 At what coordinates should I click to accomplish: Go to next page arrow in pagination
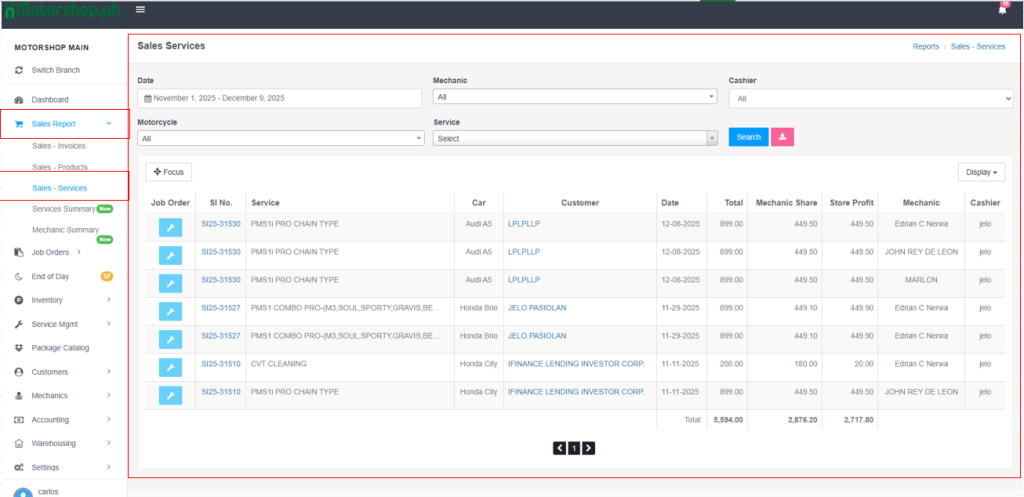point(588,448)
